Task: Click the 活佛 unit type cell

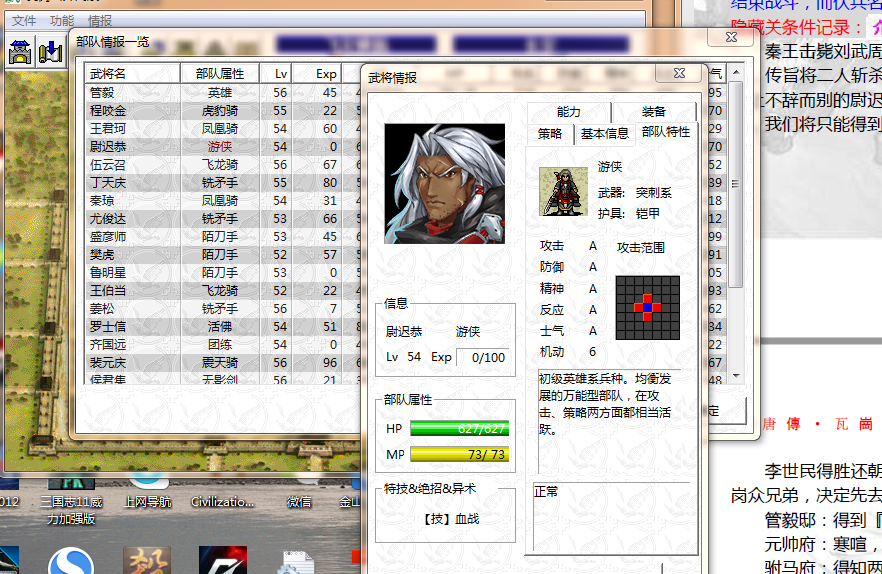Action: coord(220,326)
